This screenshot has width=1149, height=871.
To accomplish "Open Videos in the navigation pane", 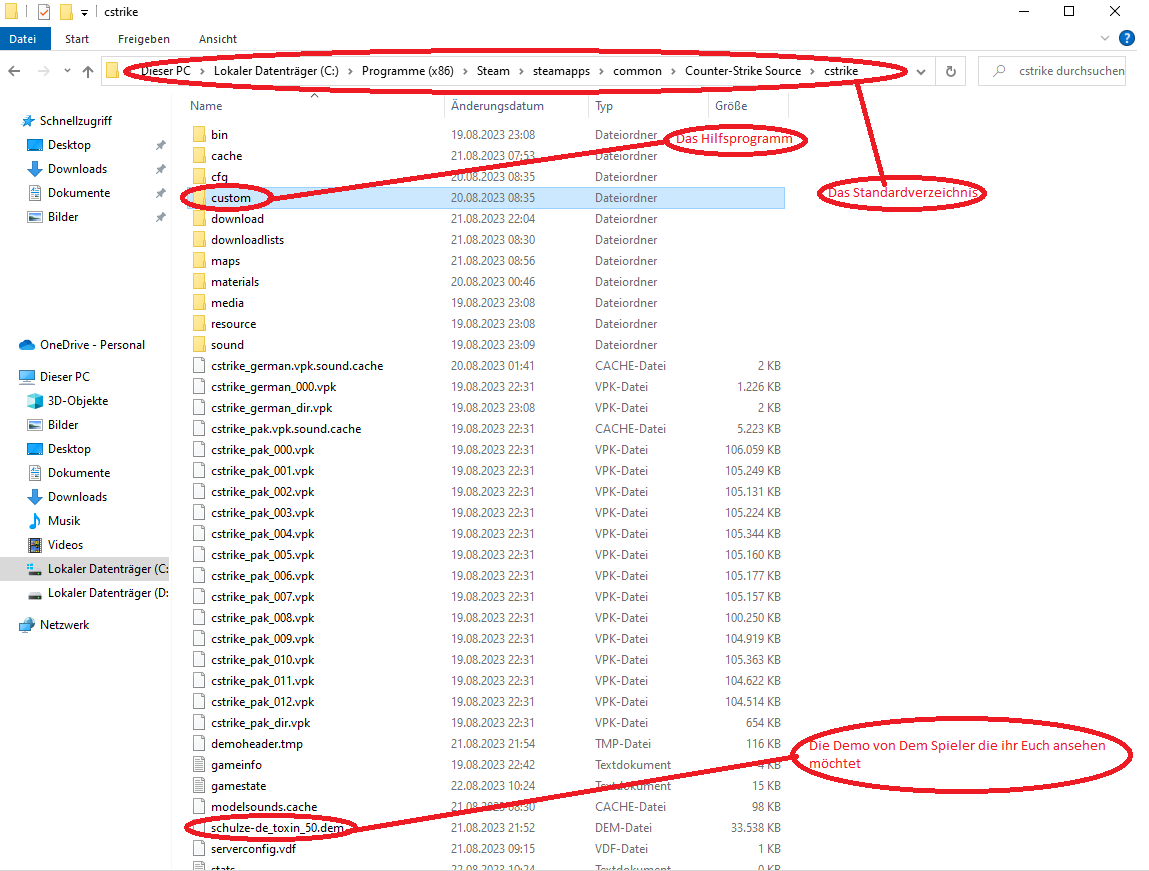I will click(x=65, y=545).
